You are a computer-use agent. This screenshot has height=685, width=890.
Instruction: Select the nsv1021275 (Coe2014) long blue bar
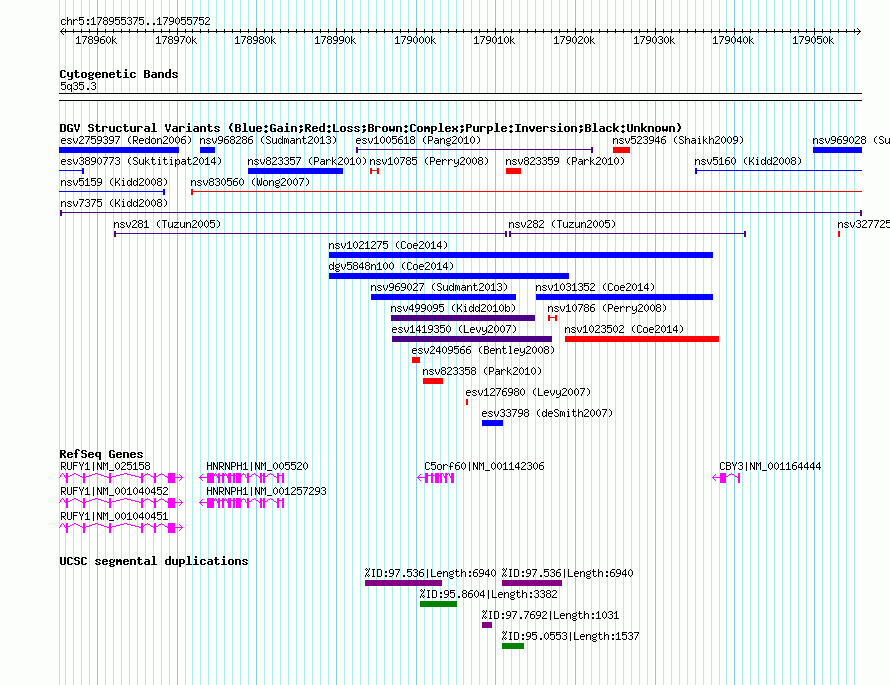[x=520, y=255]
